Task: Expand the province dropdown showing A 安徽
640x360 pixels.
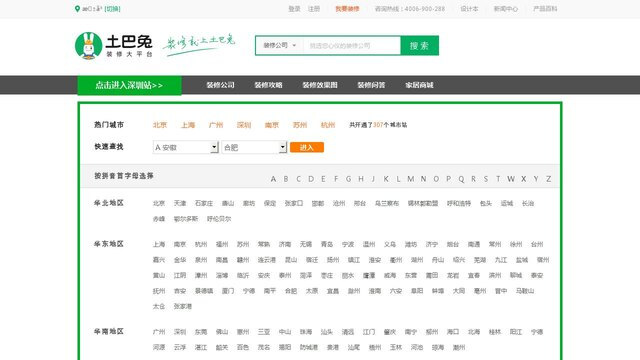Action: [x=186, y=147]
